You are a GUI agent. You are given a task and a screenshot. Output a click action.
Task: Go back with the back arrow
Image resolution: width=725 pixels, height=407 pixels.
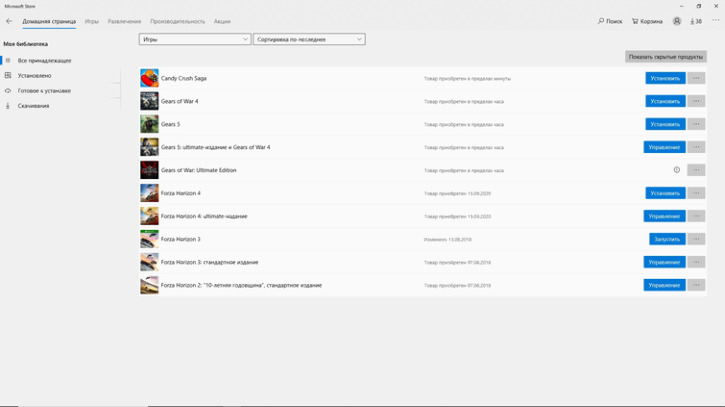(9, 21)
